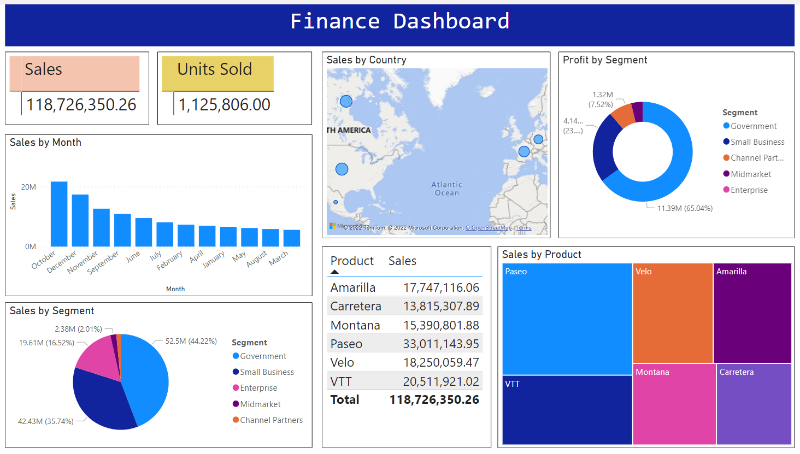
Task: Toggle Enterprise in Sales by Segment legend
Action: coord(235,388)
